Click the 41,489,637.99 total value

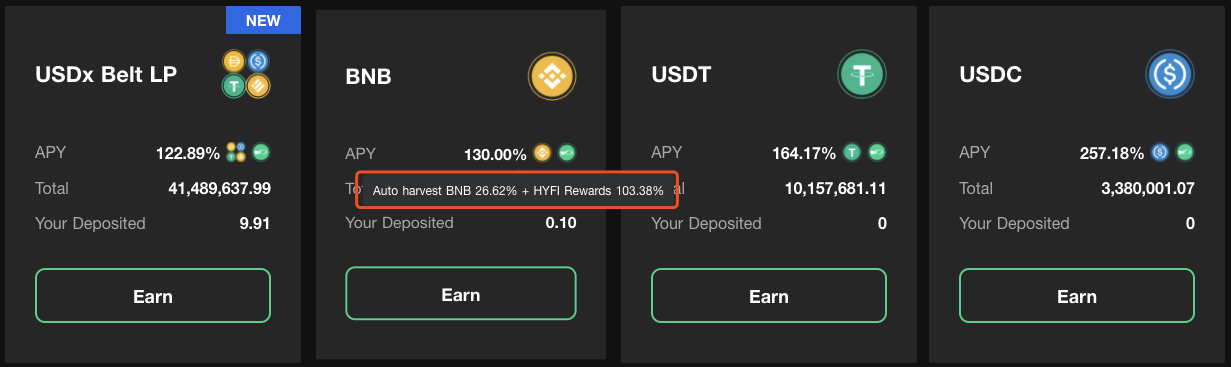pyautogui.click(x=213, y=188)
